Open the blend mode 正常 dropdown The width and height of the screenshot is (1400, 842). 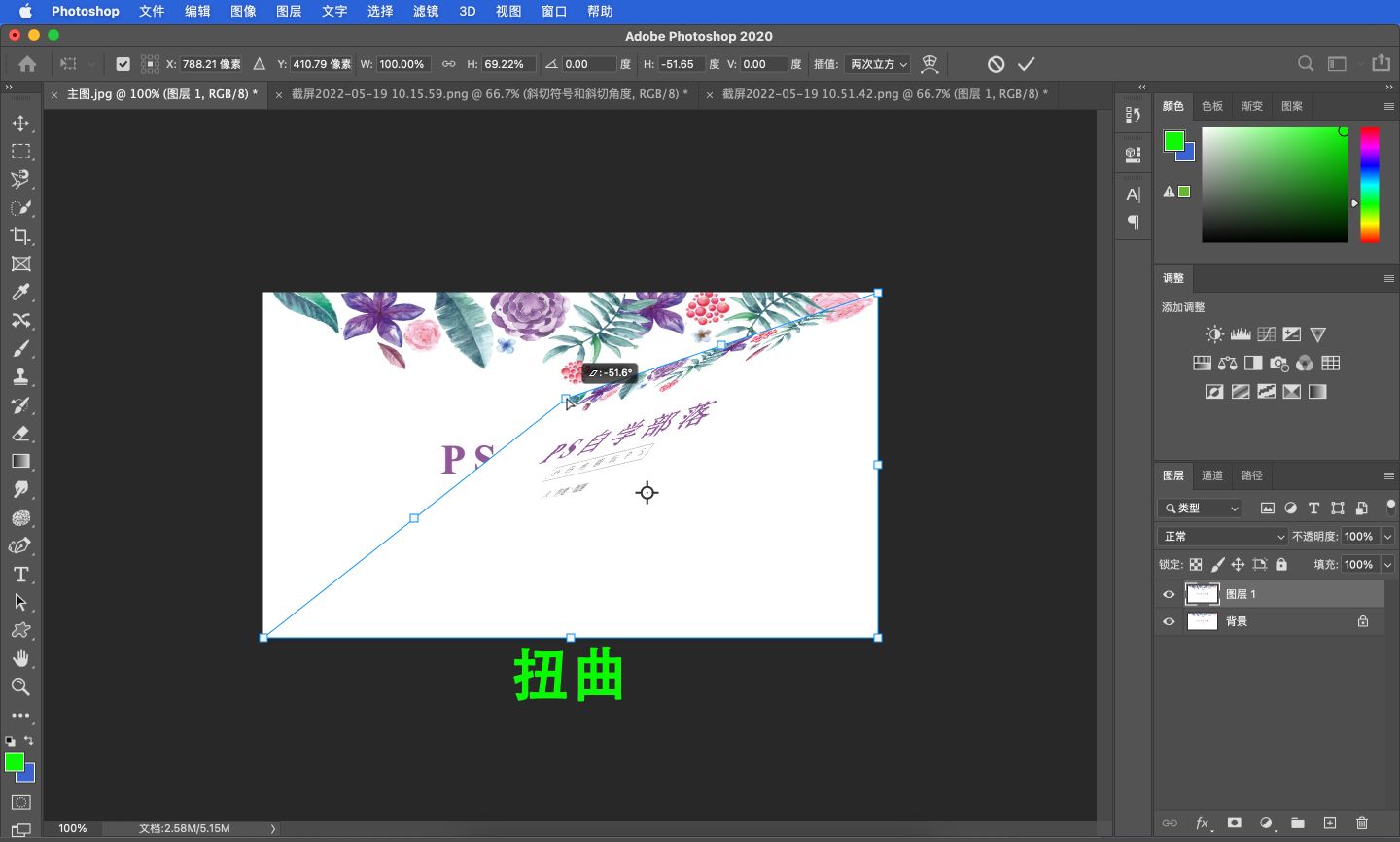[1223, 536]
